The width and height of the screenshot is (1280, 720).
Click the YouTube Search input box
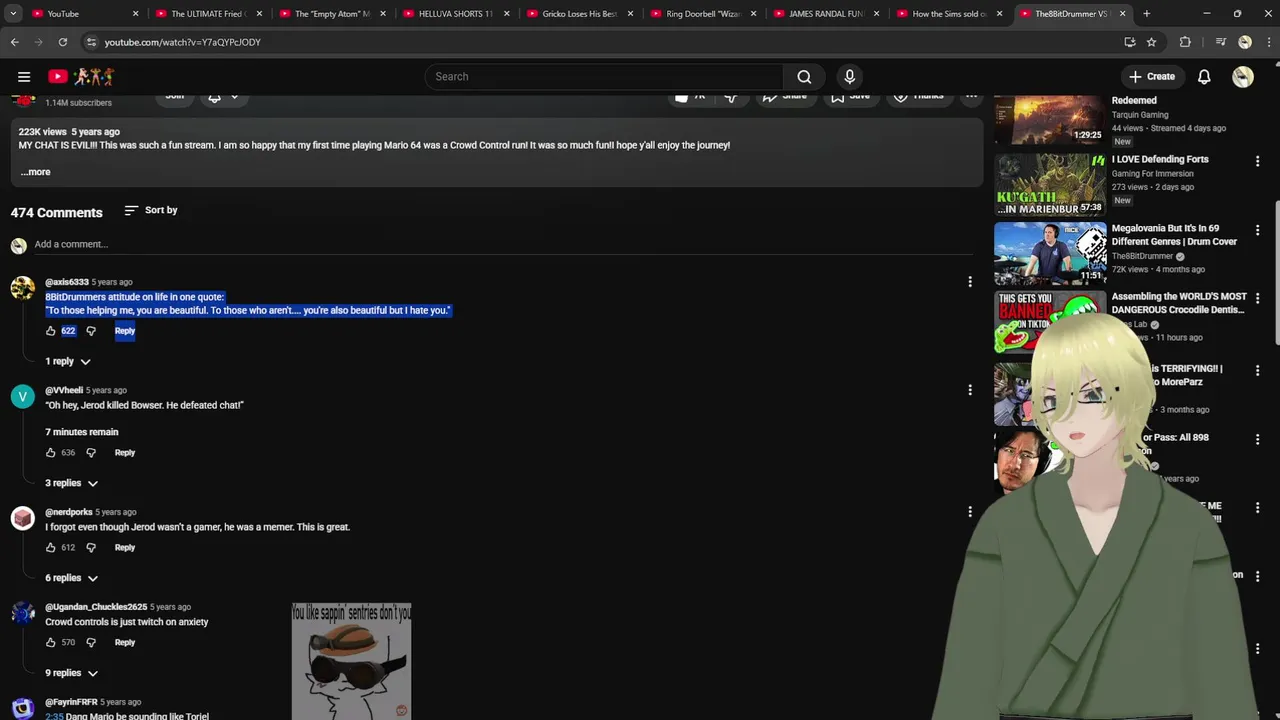[604, 76]
